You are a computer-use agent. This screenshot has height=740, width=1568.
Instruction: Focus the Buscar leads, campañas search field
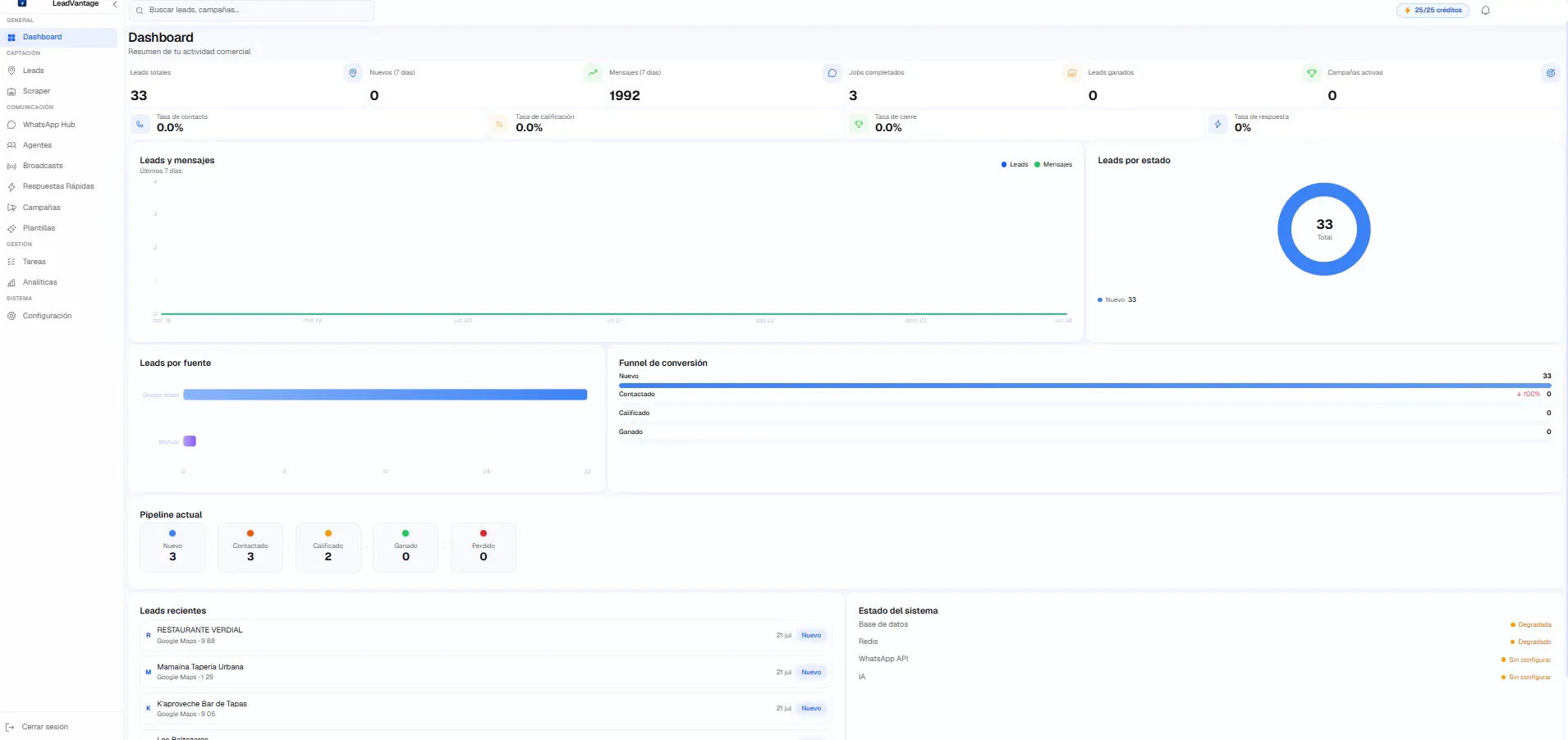(251, 11)
